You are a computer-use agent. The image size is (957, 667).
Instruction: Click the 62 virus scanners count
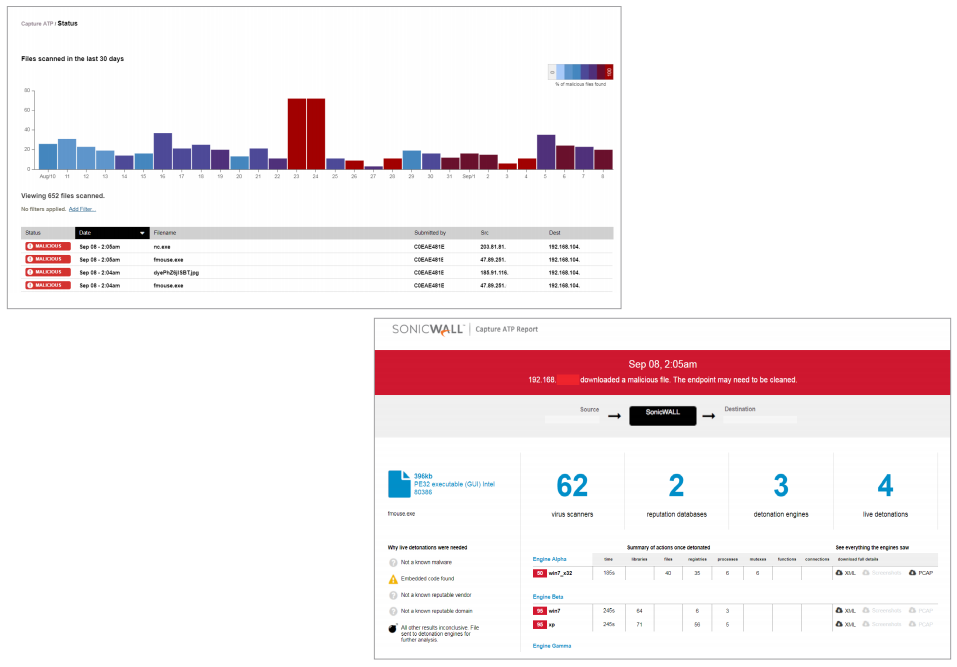coord(572,486)
